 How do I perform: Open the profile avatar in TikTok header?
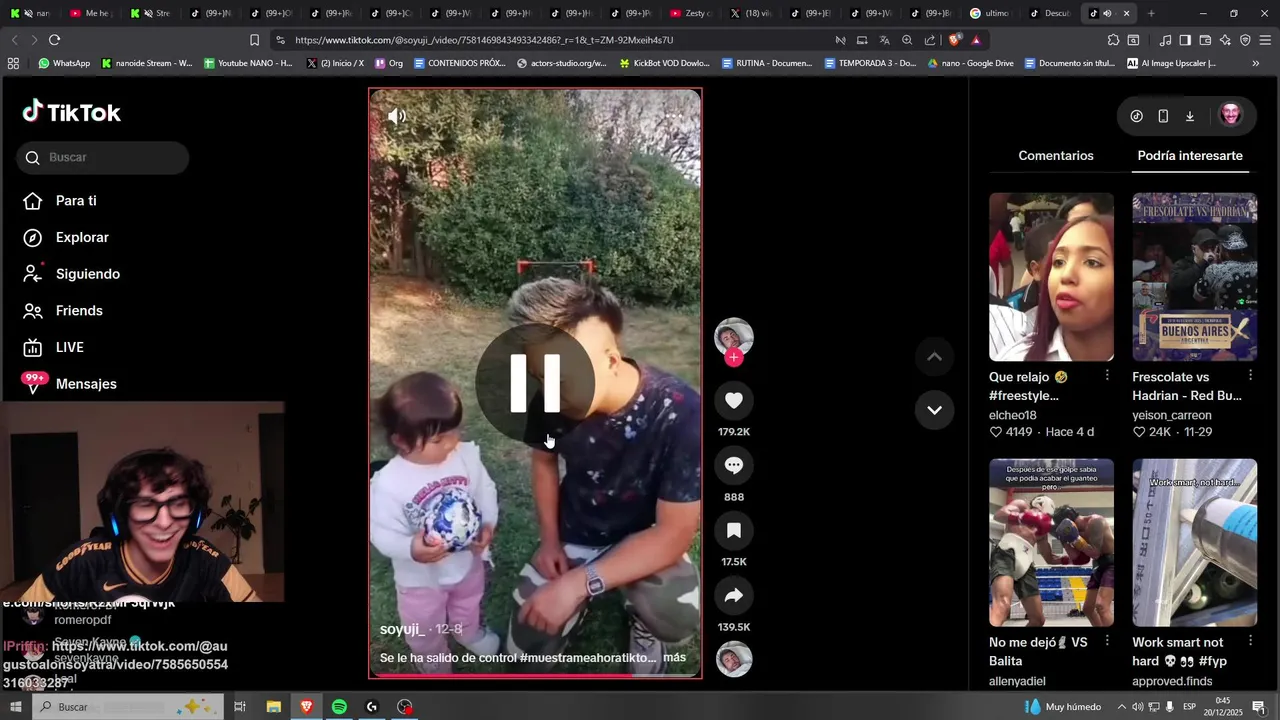(x=1231, y=115)
